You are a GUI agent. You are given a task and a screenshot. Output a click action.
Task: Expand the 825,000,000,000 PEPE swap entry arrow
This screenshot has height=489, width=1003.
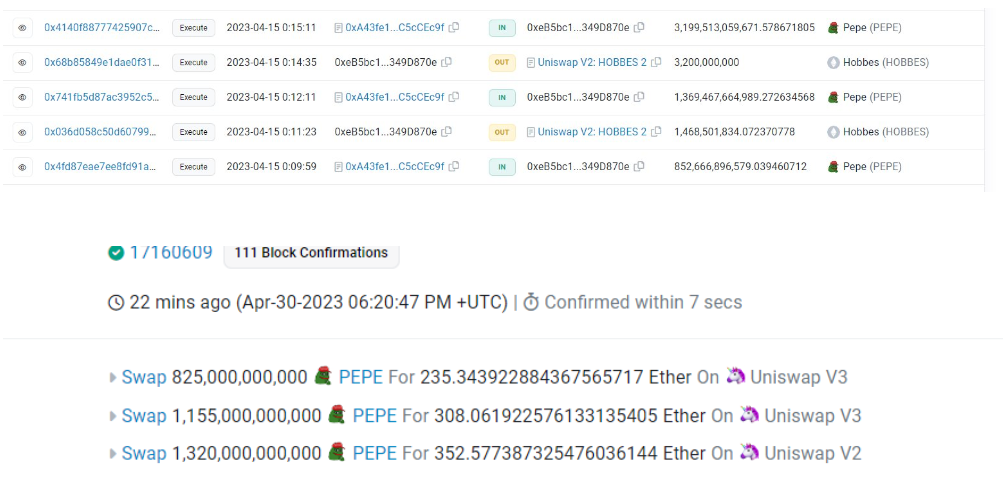click(113, 378)
